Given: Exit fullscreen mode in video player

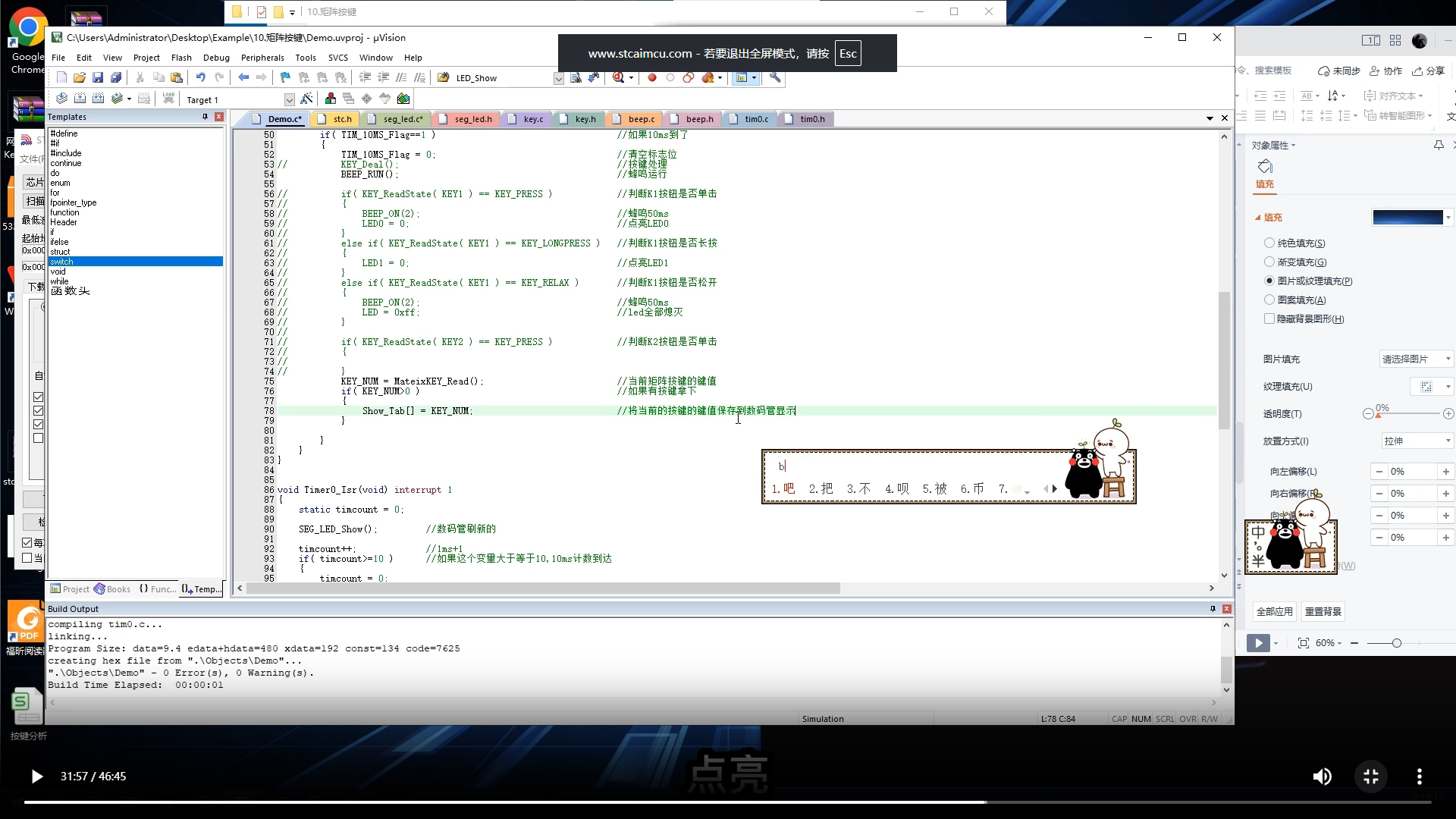Looking at the screenshot, I should click(x=1371, y=776).
